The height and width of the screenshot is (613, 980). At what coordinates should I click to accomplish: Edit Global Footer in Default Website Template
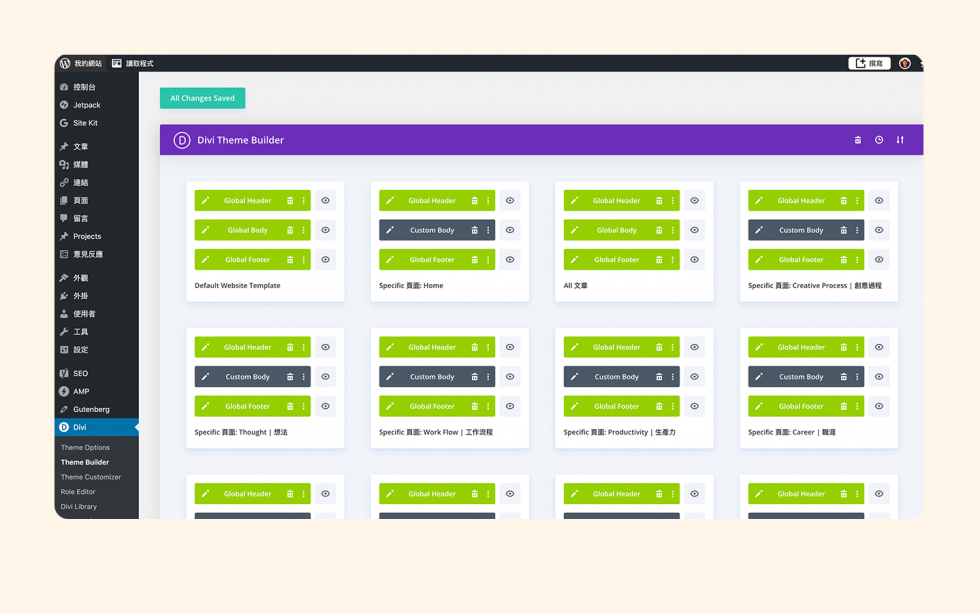pos(205,259)
